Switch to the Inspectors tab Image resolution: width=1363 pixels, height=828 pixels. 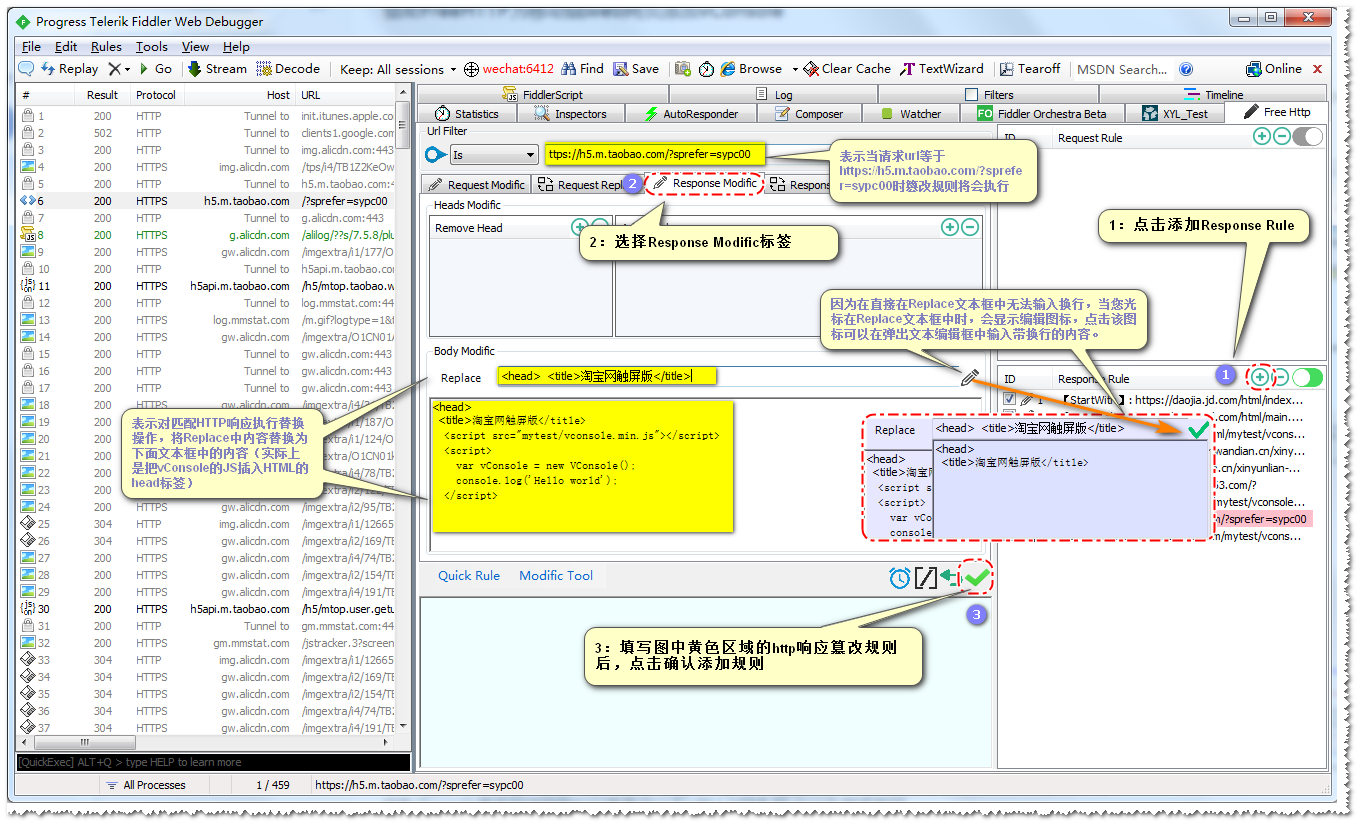coord(570,114)
